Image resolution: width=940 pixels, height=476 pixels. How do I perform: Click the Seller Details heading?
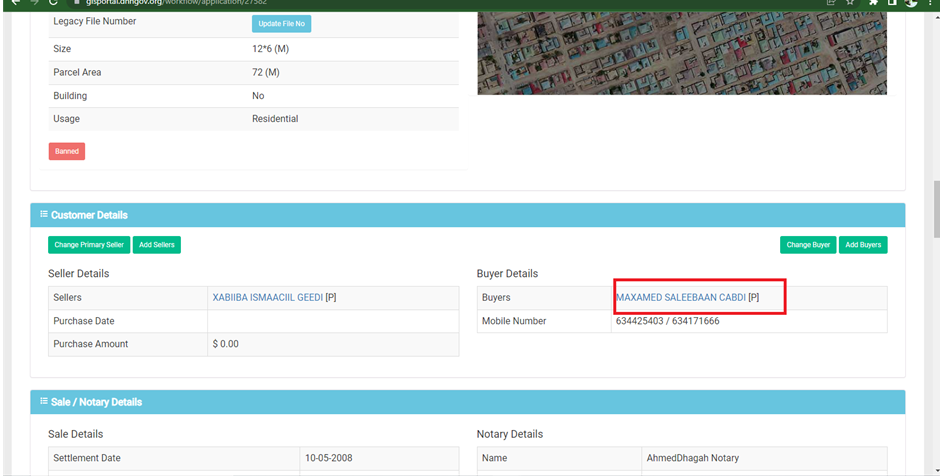click(x=79, y=273)
